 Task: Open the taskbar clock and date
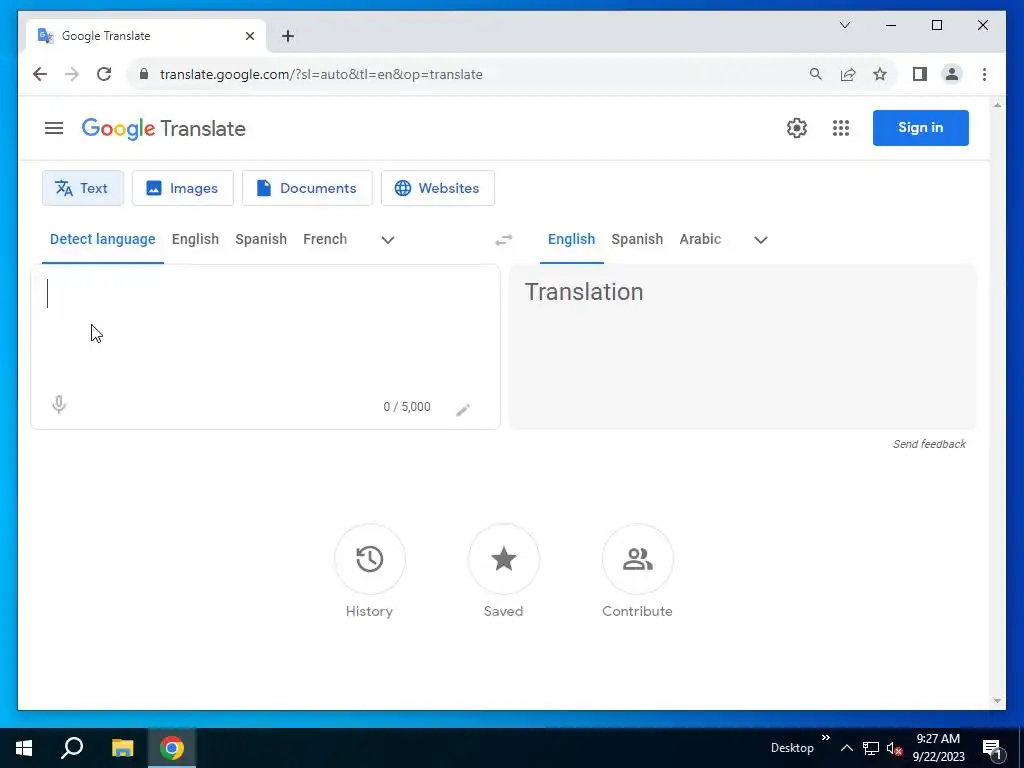pyautogui.click(x=938, y=748)
